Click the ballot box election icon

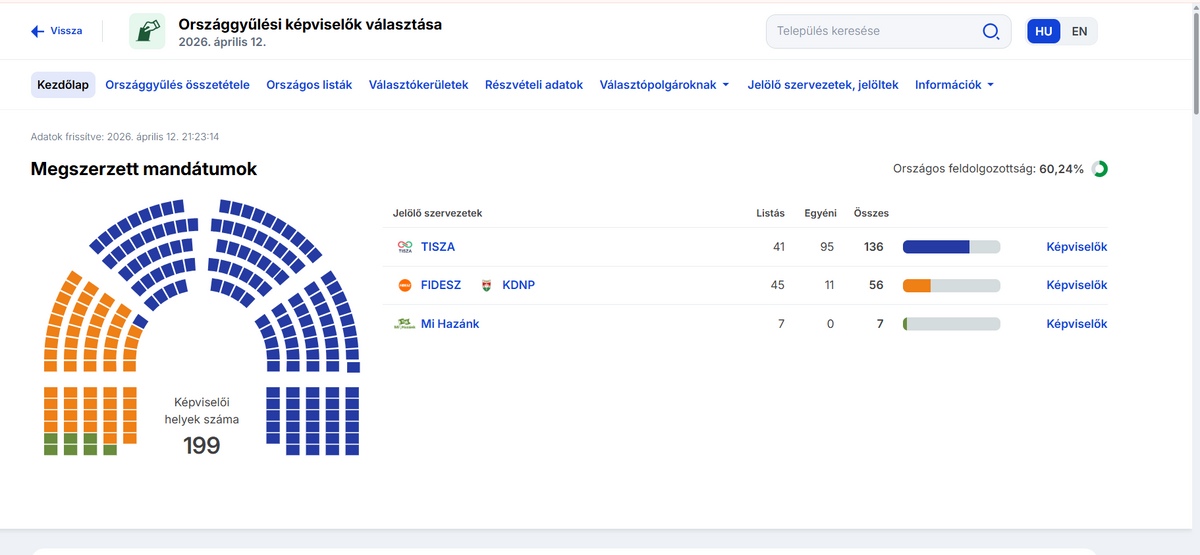[x=147, y=31]
